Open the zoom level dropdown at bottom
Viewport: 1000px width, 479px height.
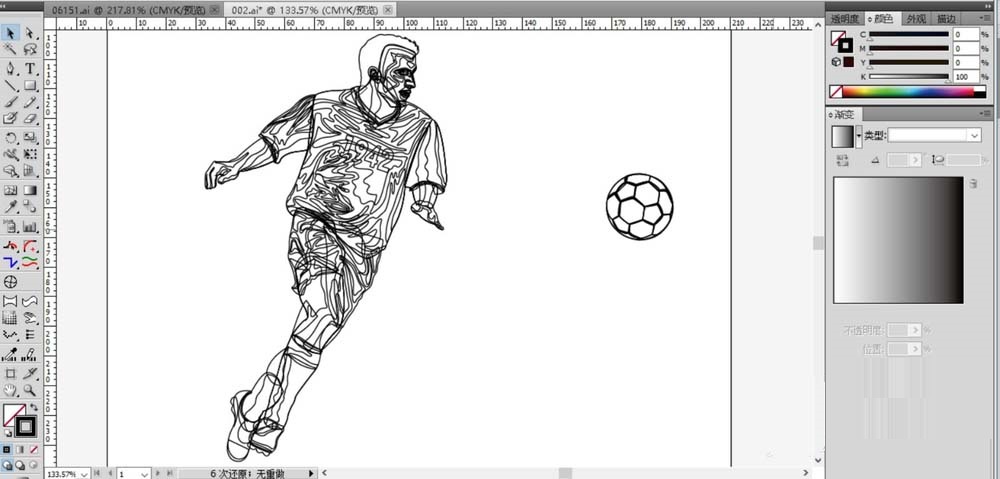coord(83,473)
